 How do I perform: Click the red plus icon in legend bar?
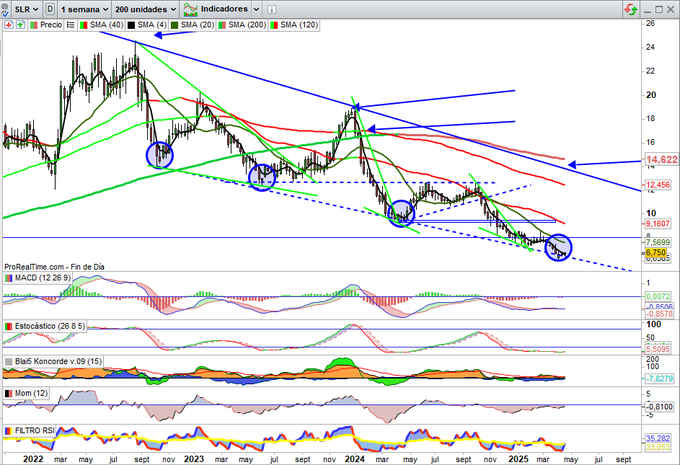(9, 25)
